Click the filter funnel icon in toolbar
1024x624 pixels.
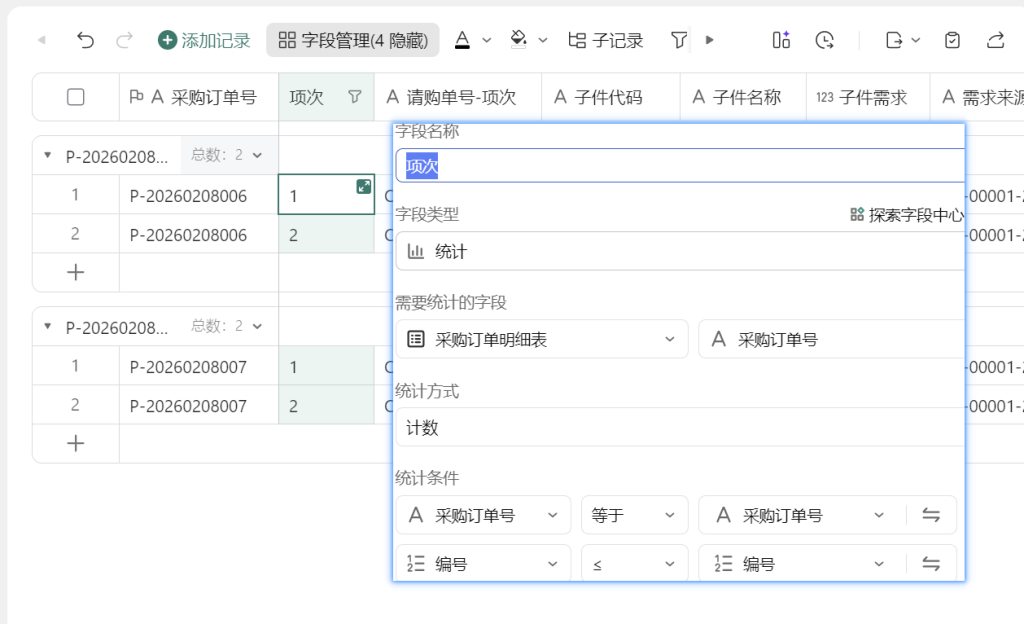679,40
